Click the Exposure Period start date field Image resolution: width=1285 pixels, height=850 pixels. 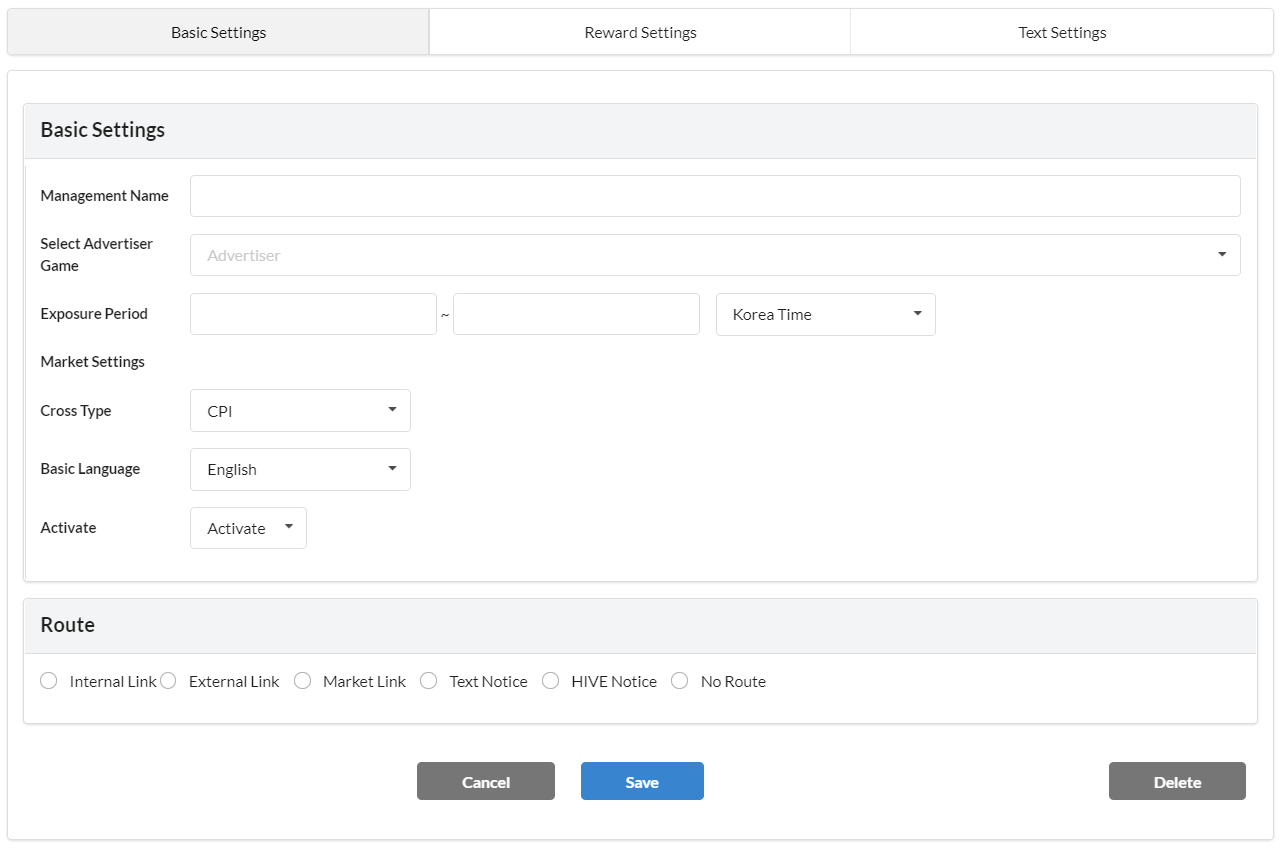pos(313,314)
